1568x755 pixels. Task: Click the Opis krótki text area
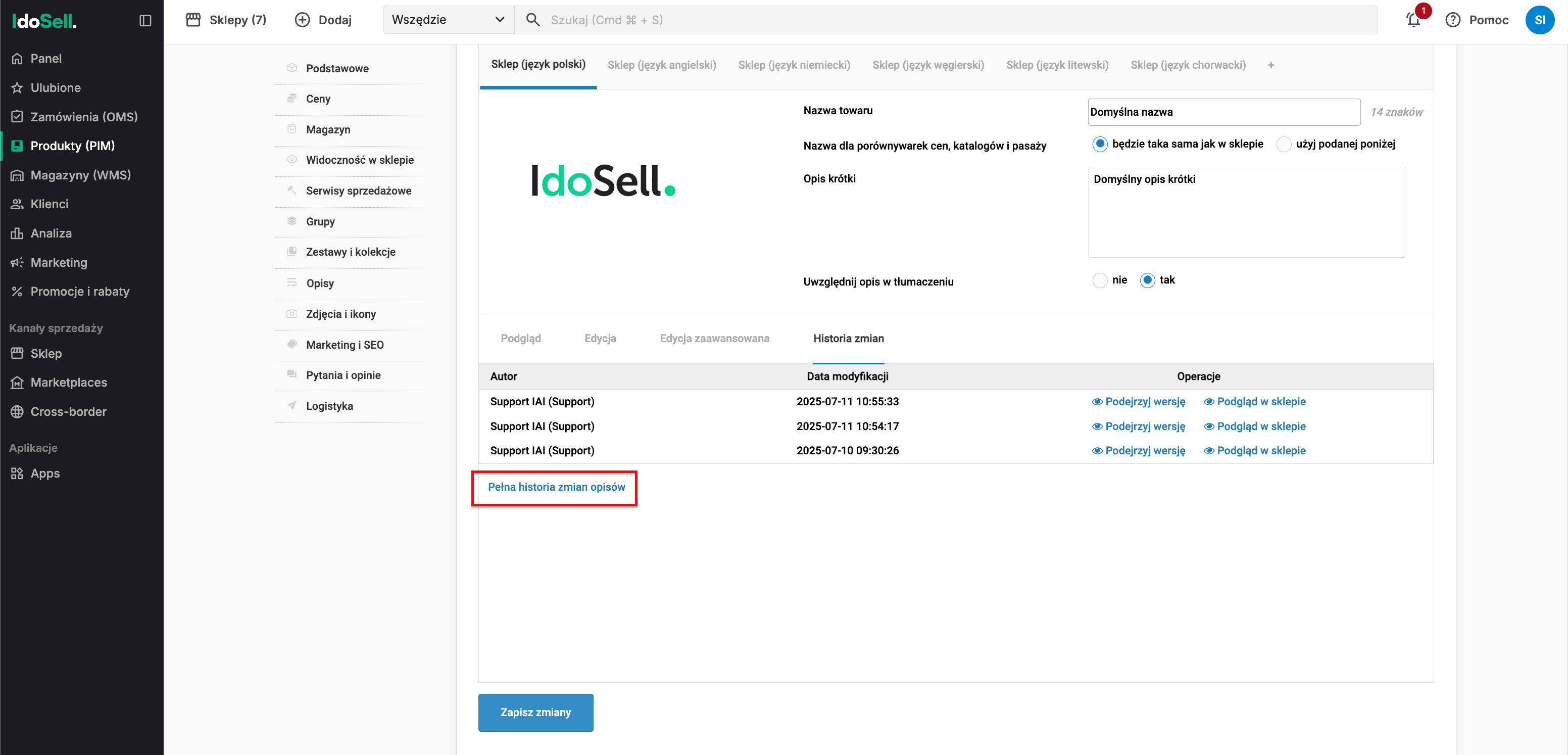[1246, 212]
